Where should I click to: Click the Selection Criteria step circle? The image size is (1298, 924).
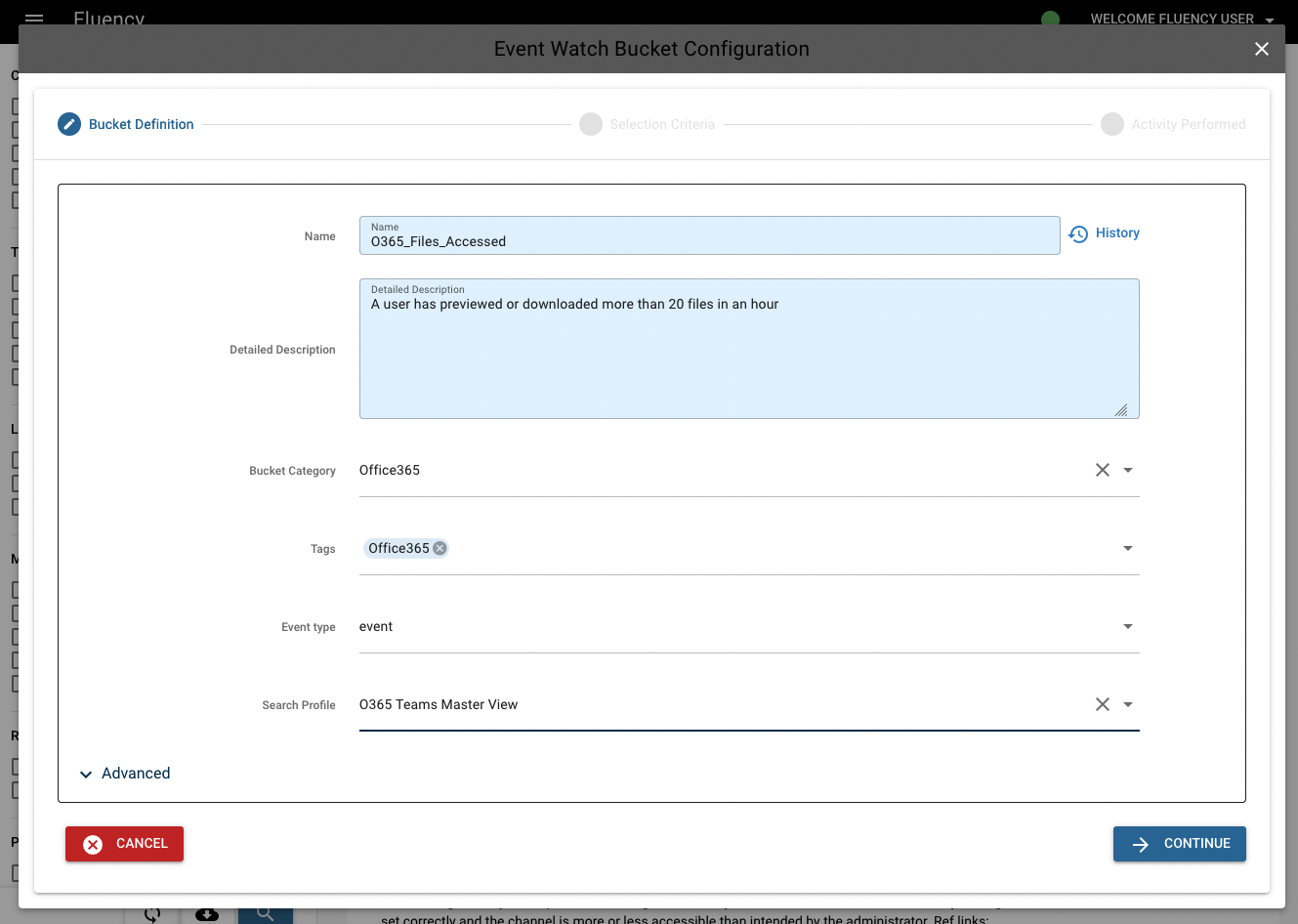[x=591, y=124]
